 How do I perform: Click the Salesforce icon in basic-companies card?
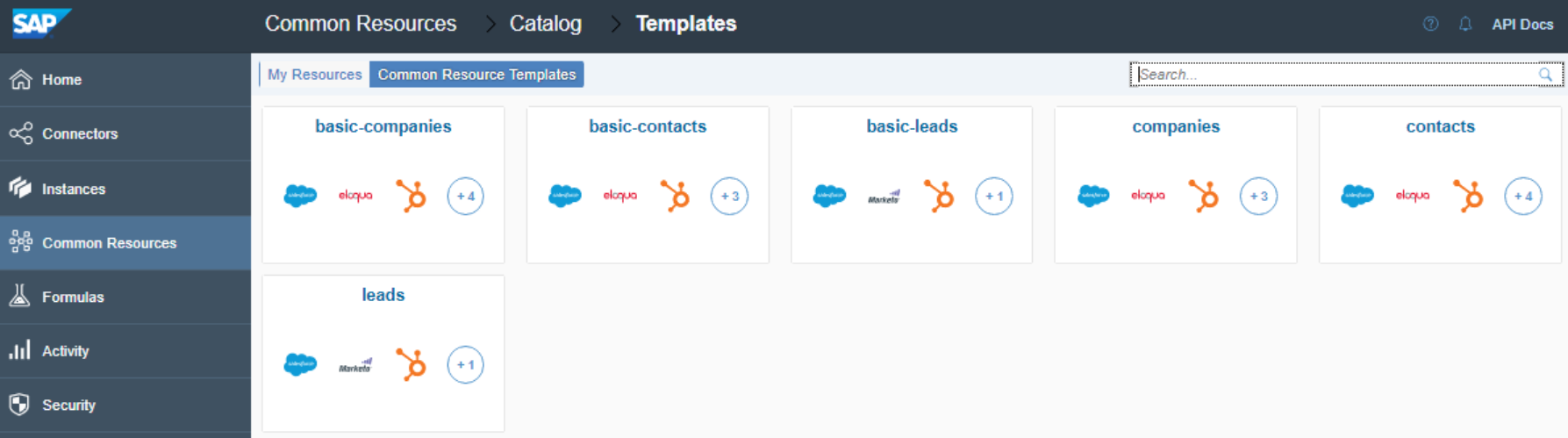pyautogui.click(x=300, y=196)
